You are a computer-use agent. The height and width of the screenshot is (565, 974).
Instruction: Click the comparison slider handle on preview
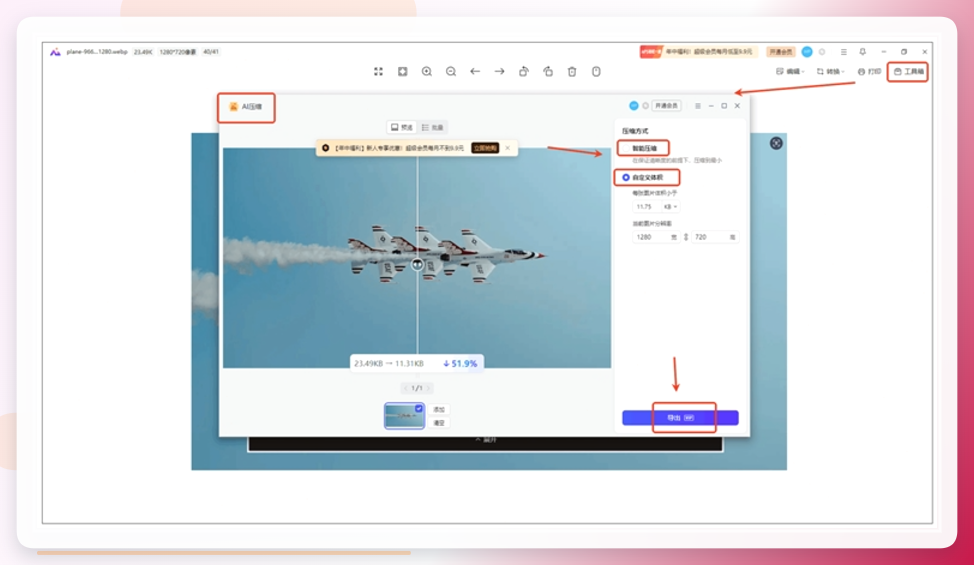click(x=417, y=264)
